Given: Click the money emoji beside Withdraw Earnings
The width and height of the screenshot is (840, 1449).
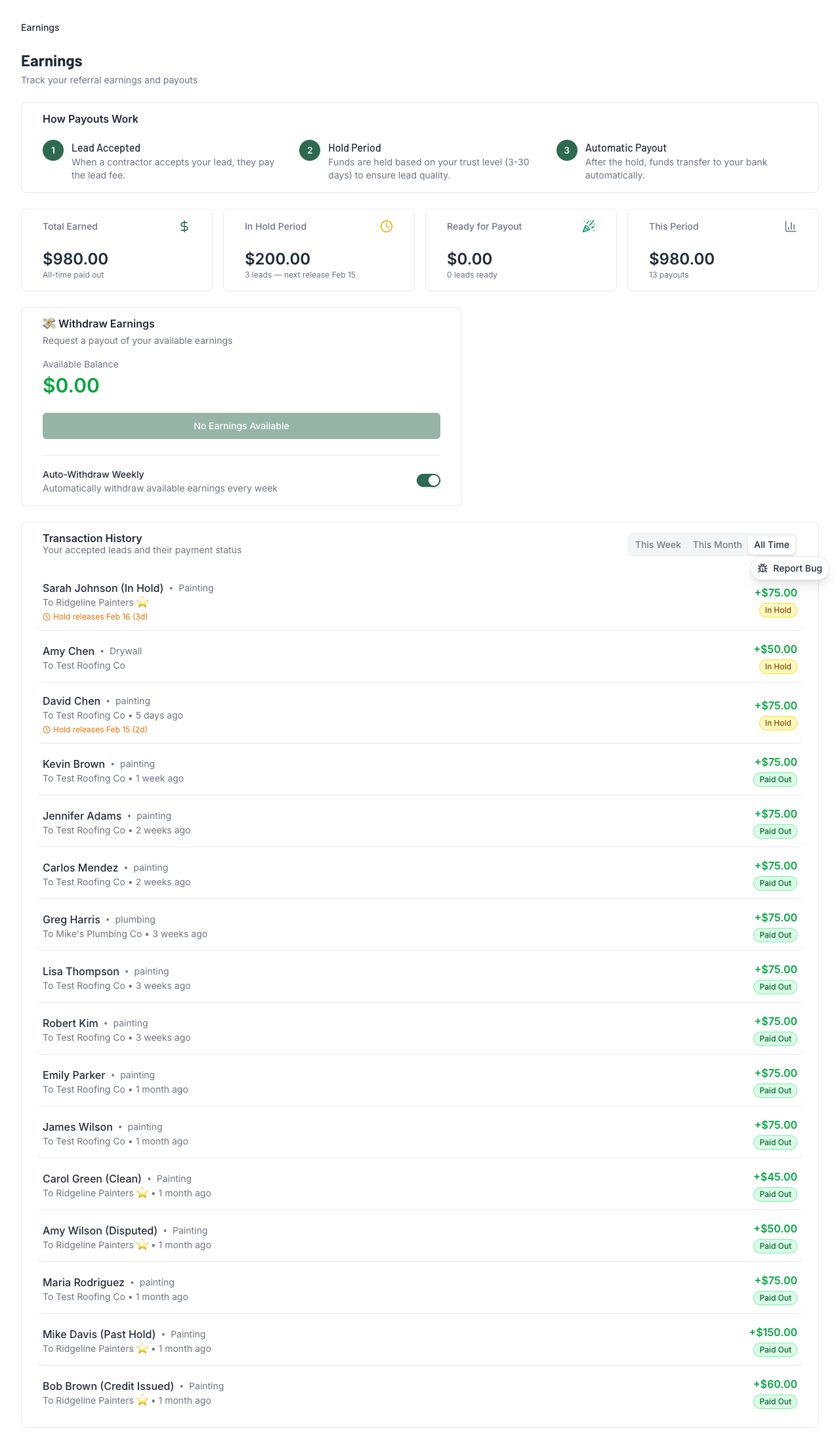Looking at the screenshot, I should click(49, 324).
